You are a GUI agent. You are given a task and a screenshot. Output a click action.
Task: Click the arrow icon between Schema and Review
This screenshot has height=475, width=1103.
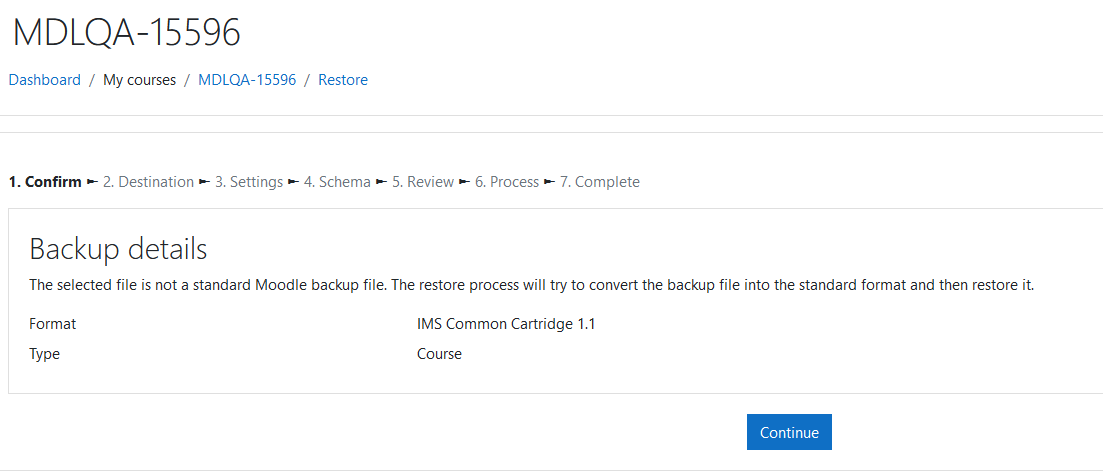click(381, 182)
